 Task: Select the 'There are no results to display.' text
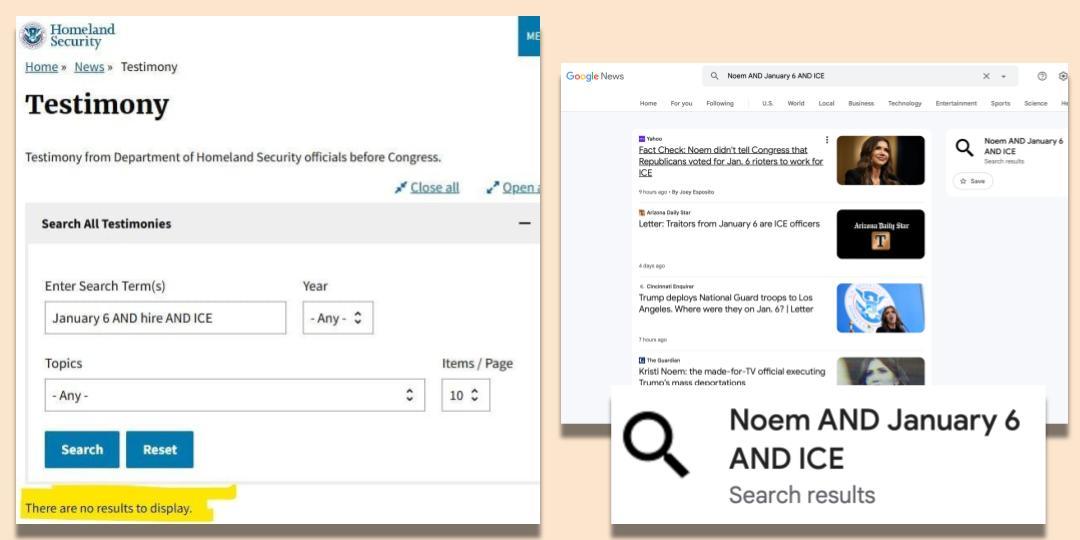[108, 508]
